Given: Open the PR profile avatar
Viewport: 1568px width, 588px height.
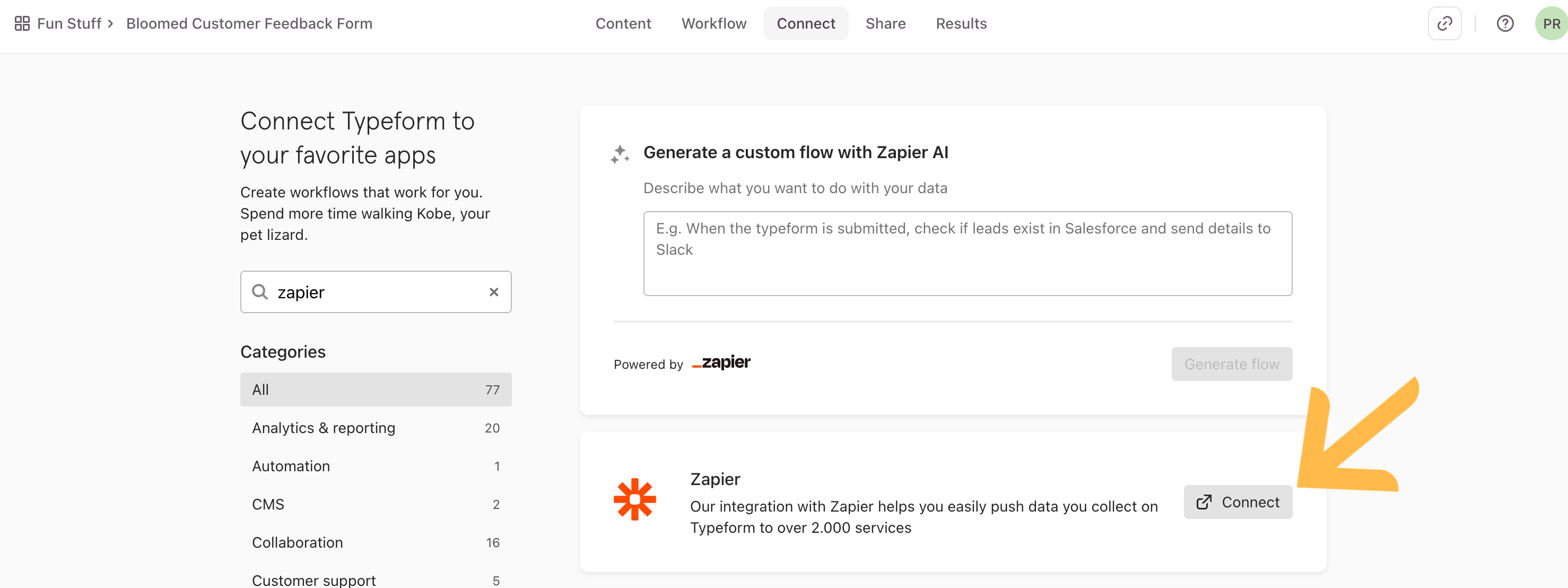Looking at the screenshot, I should click(1551, 23).
